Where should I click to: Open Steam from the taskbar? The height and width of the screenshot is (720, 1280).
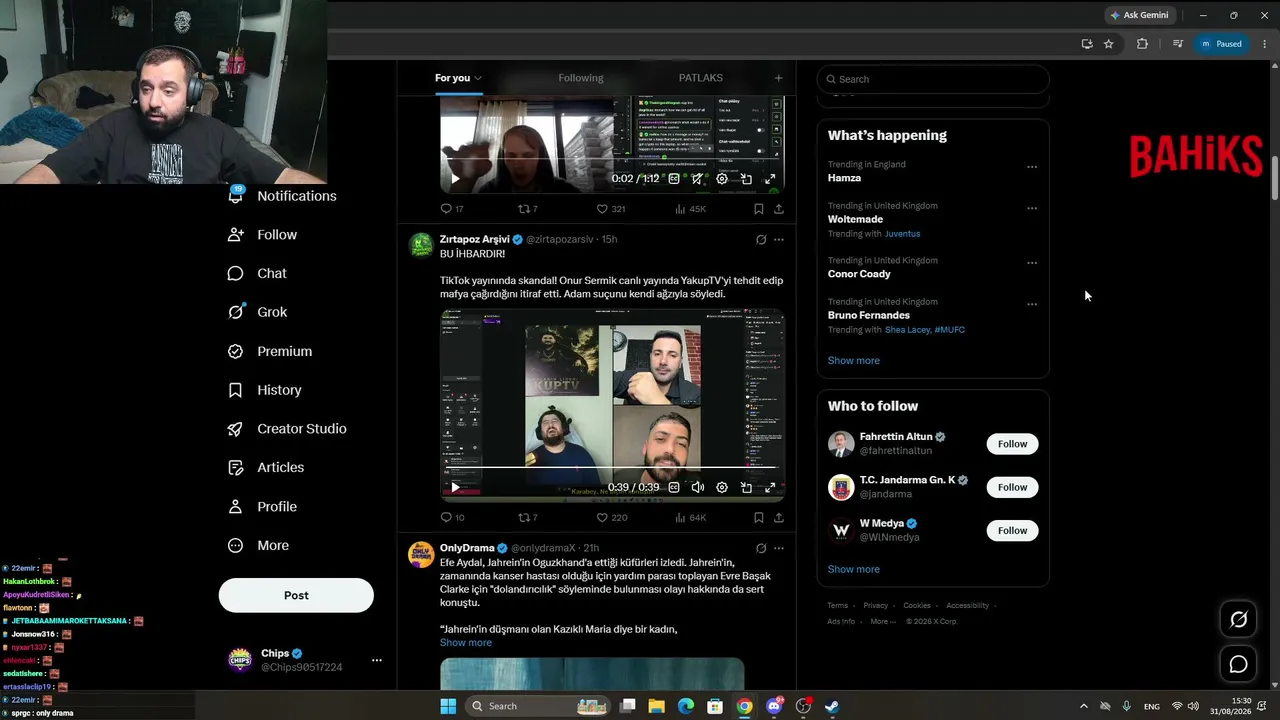tap(831, 706)
